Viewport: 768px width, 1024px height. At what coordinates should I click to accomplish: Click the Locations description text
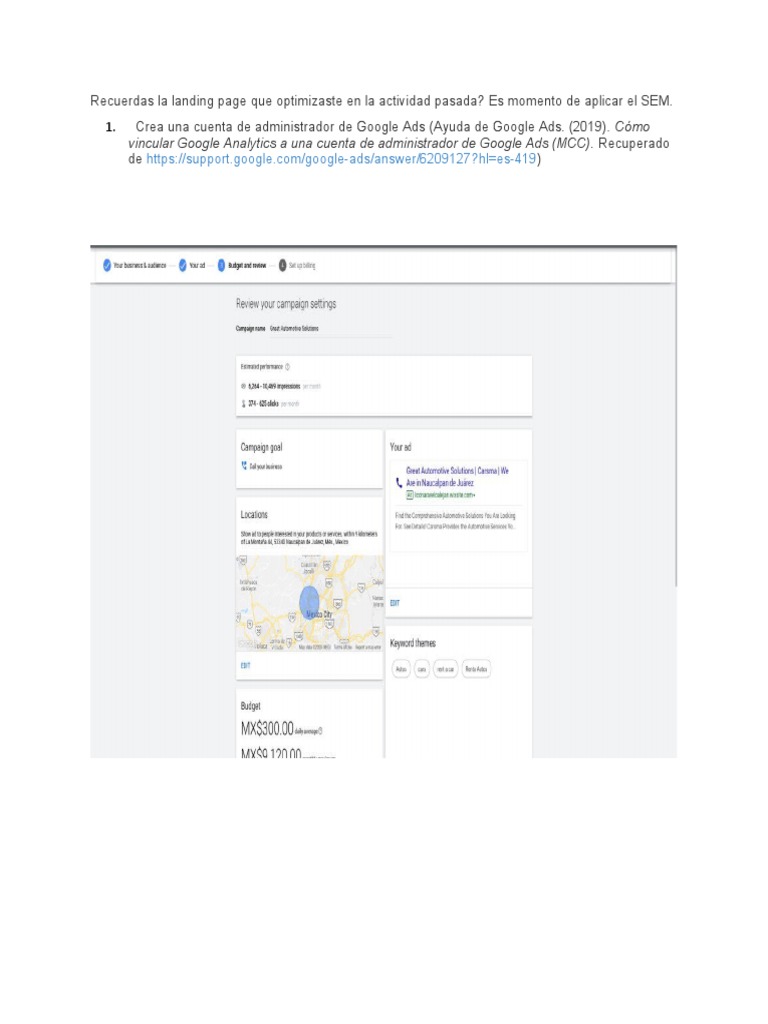[x=309, y=537]
